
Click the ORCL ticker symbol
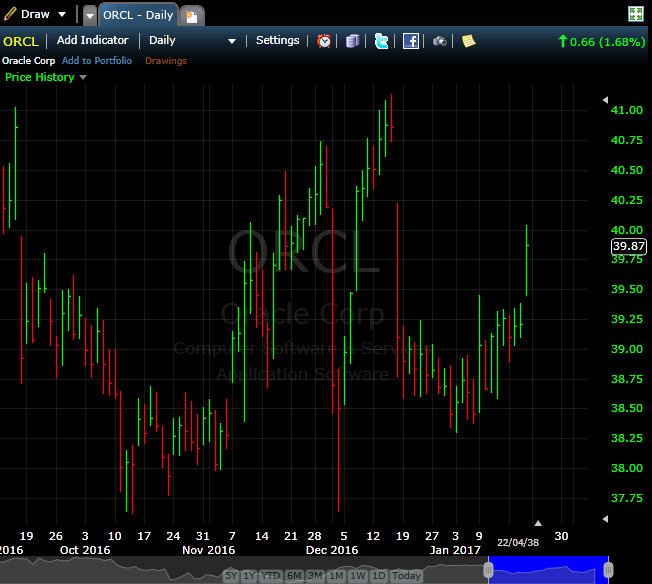(21, 41)
